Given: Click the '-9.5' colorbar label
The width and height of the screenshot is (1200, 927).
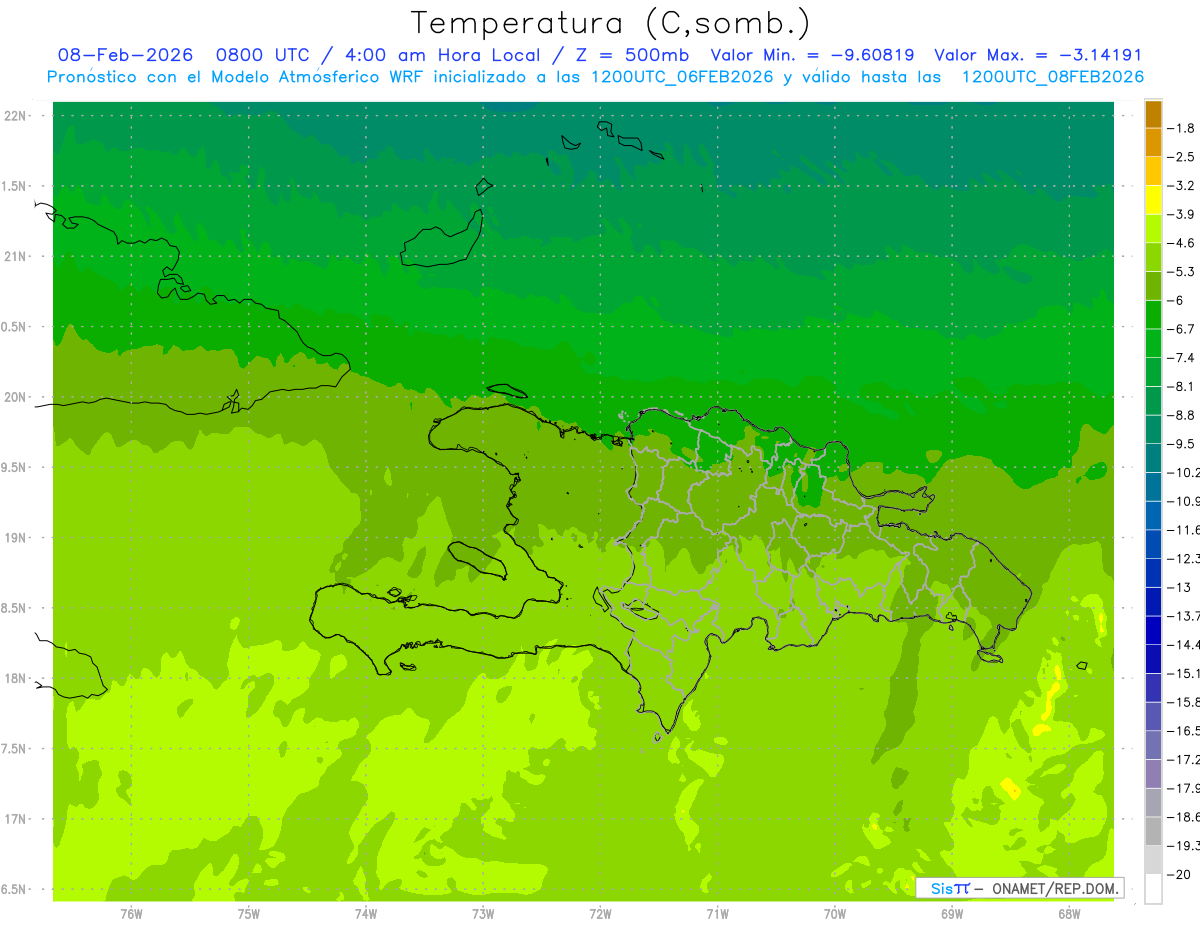Looking at the screenshot, I should coord(1183,444).
